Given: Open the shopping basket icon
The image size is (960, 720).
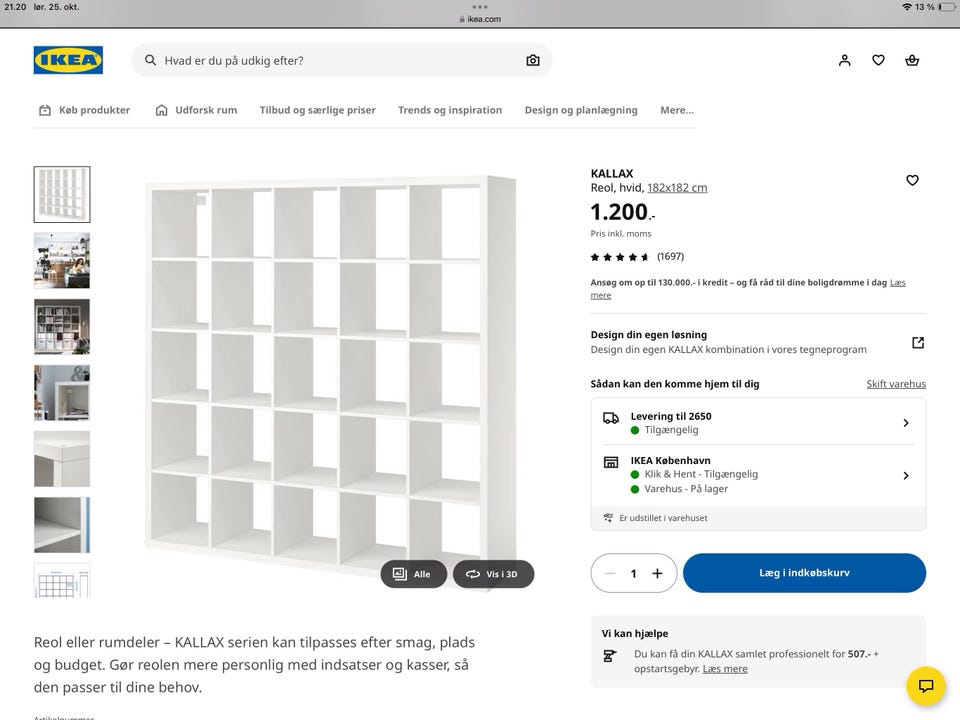Looking at the screenshot, I should (x=912, y=60).
